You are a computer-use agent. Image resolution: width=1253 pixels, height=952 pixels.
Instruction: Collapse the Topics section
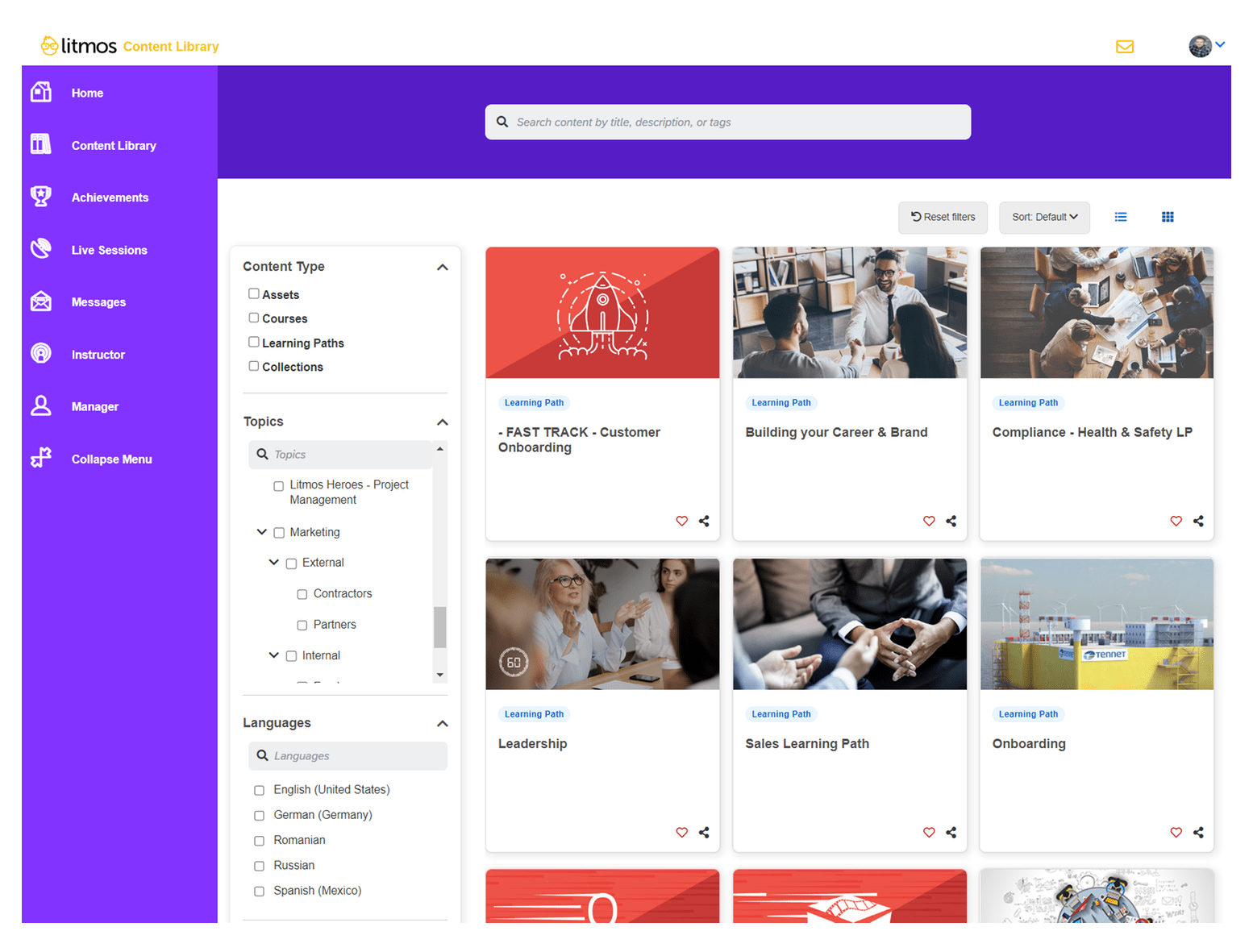[443, 422]
